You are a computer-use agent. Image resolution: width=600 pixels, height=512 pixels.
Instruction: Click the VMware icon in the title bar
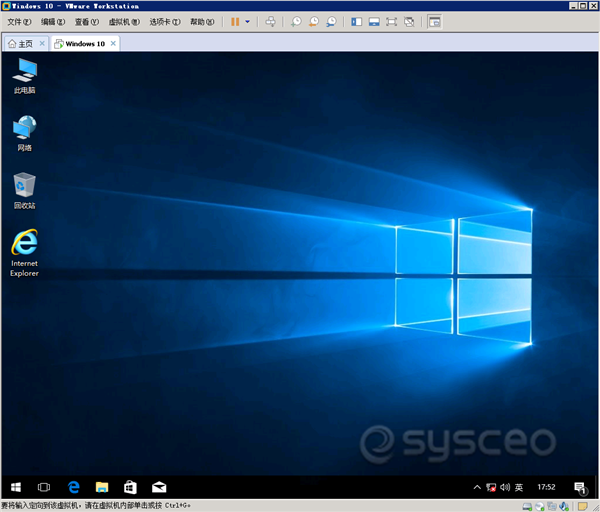tap(6, 6)
